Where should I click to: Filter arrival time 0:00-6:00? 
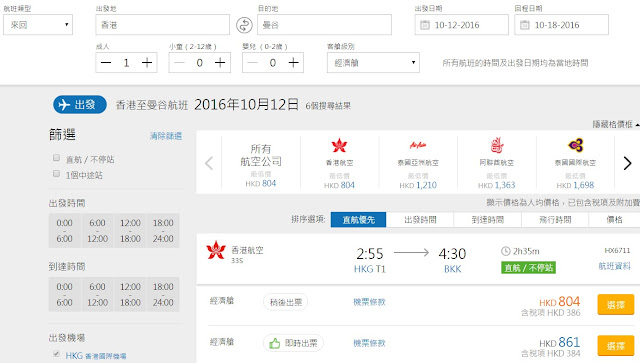[64, 294]
